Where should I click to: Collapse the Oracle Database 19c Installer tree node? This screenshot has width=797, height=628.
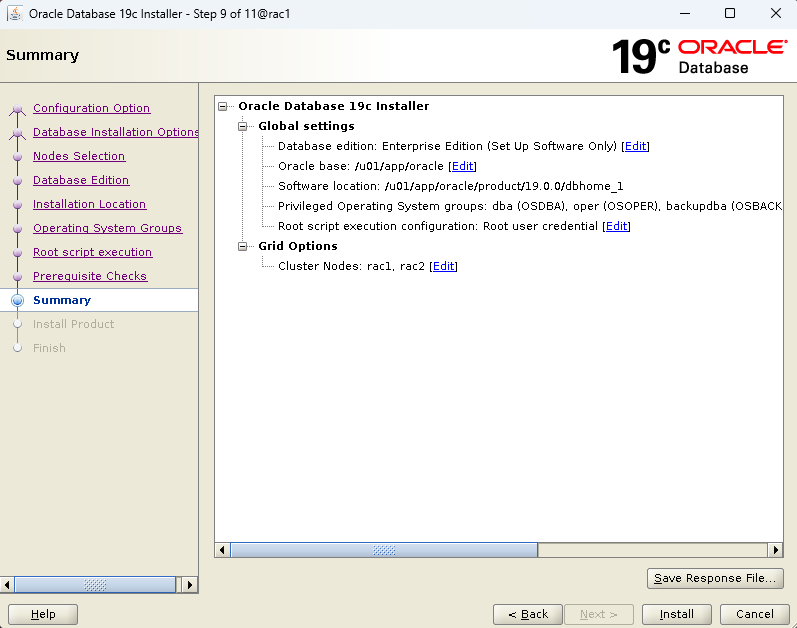coord(223,106)
